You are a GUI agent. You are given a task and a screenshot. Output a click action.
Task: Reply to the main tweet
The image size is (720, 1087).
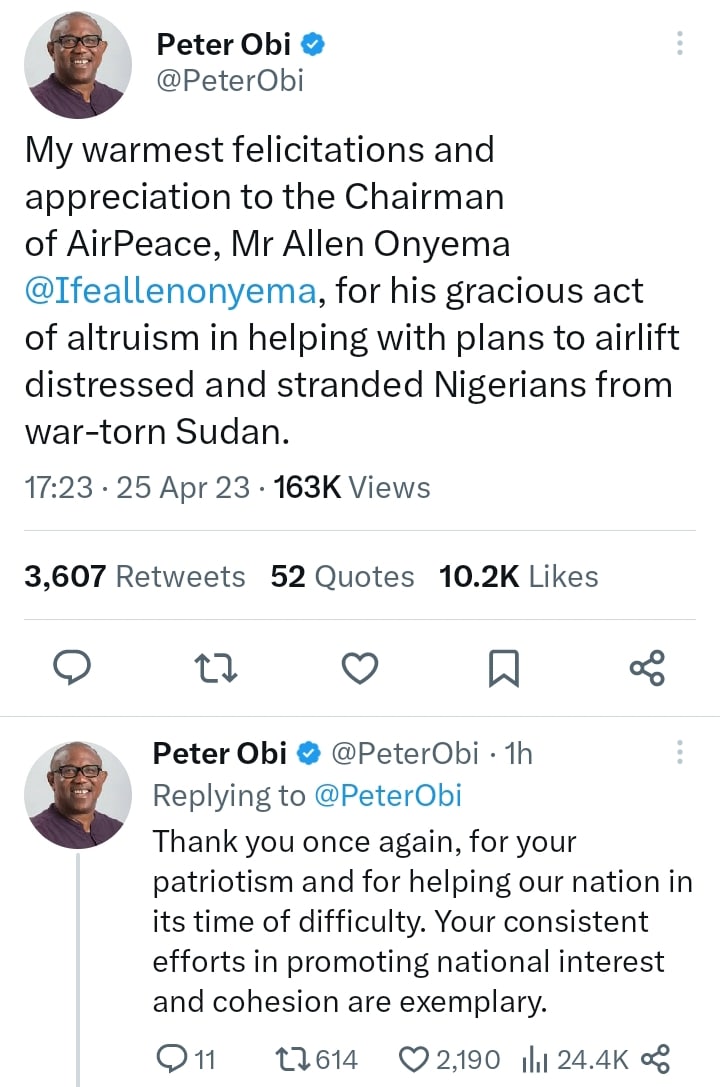[71, 668]
